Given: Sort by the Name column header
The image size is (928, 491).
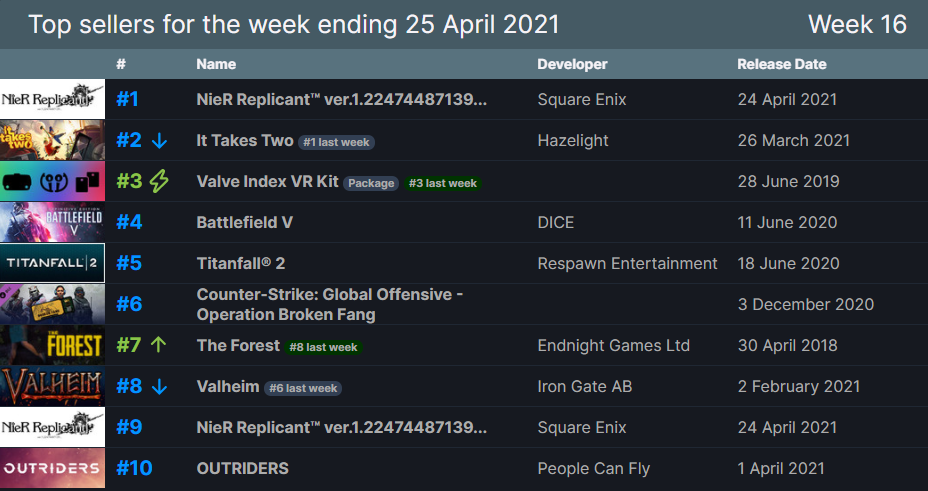Looking at the screenshot, I should pos(216,64).
